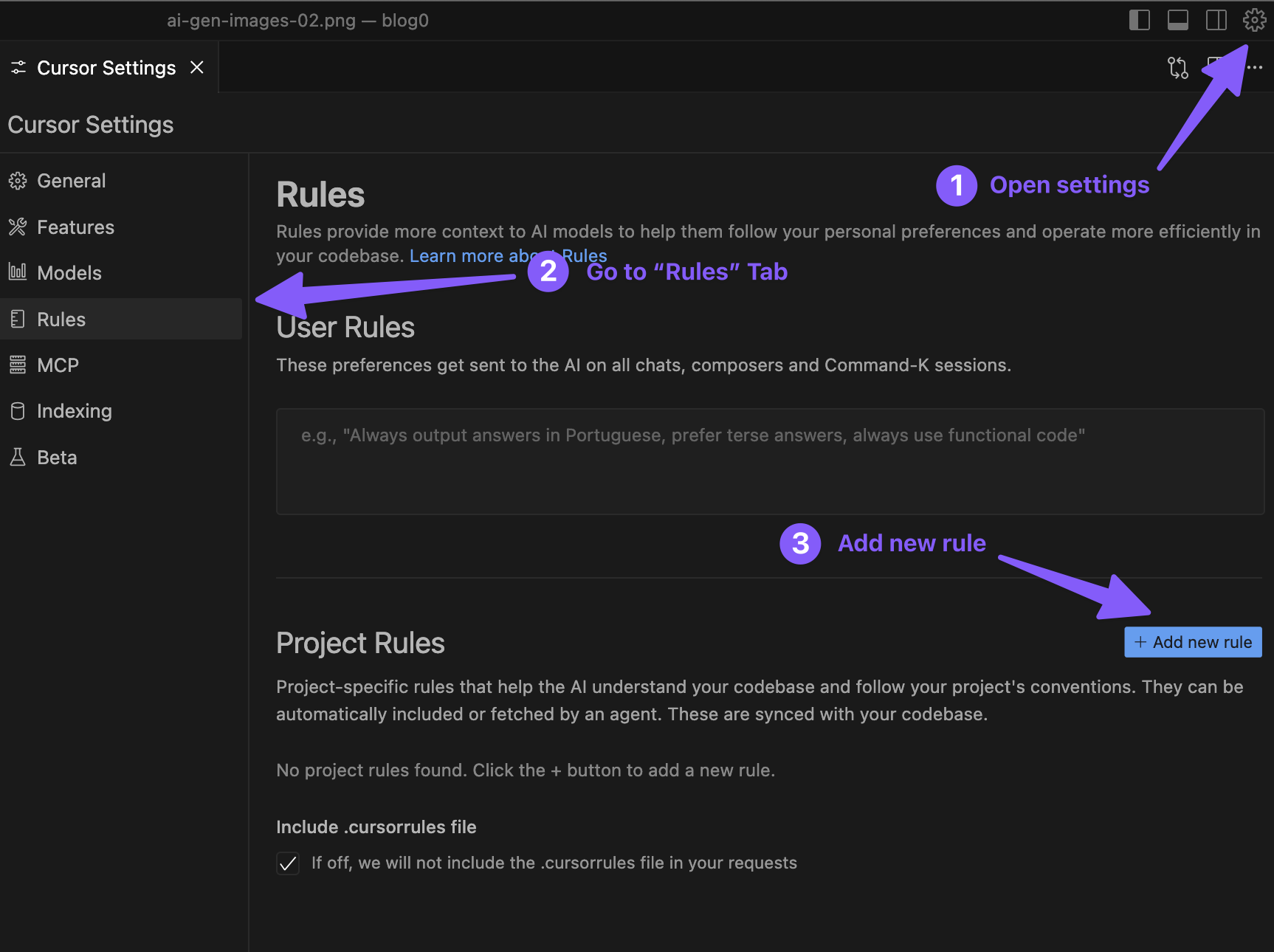Click the Add new rule button

click(x=1193, y=642)
